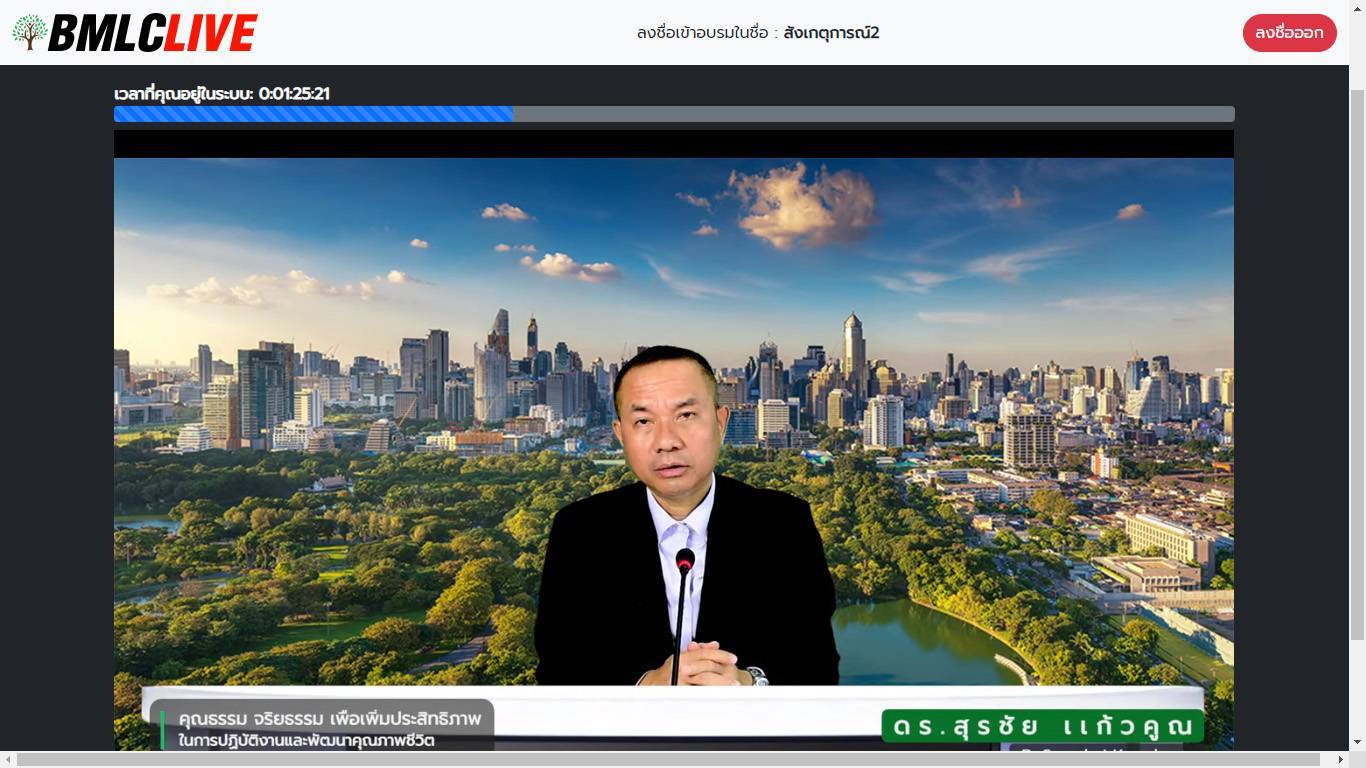1366x768 pixels.
Task: Click the horizontal scrollbar left arrow
Action: [x=7, y=760]
